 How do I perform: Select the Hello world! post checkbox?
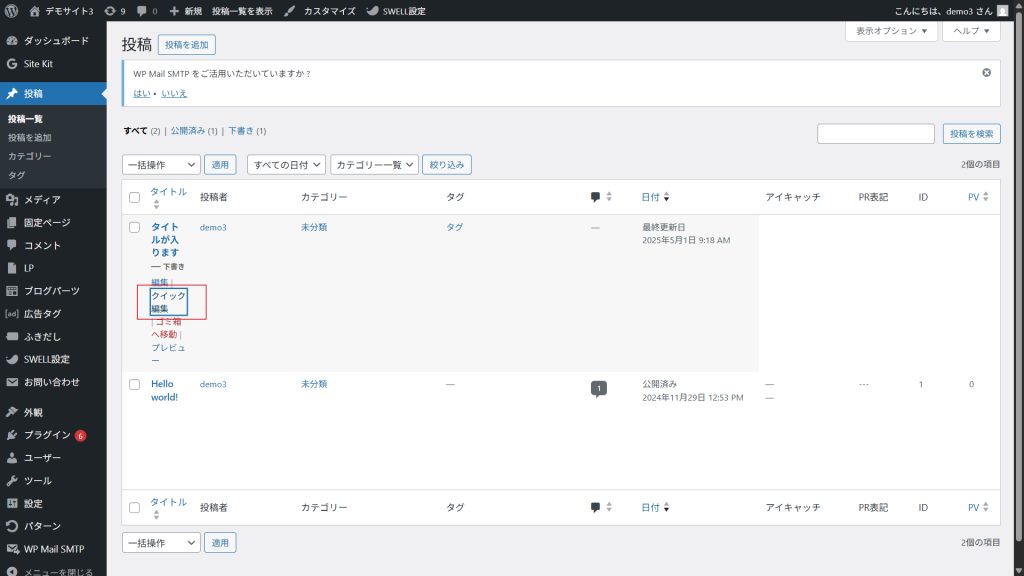click(134, 384)
